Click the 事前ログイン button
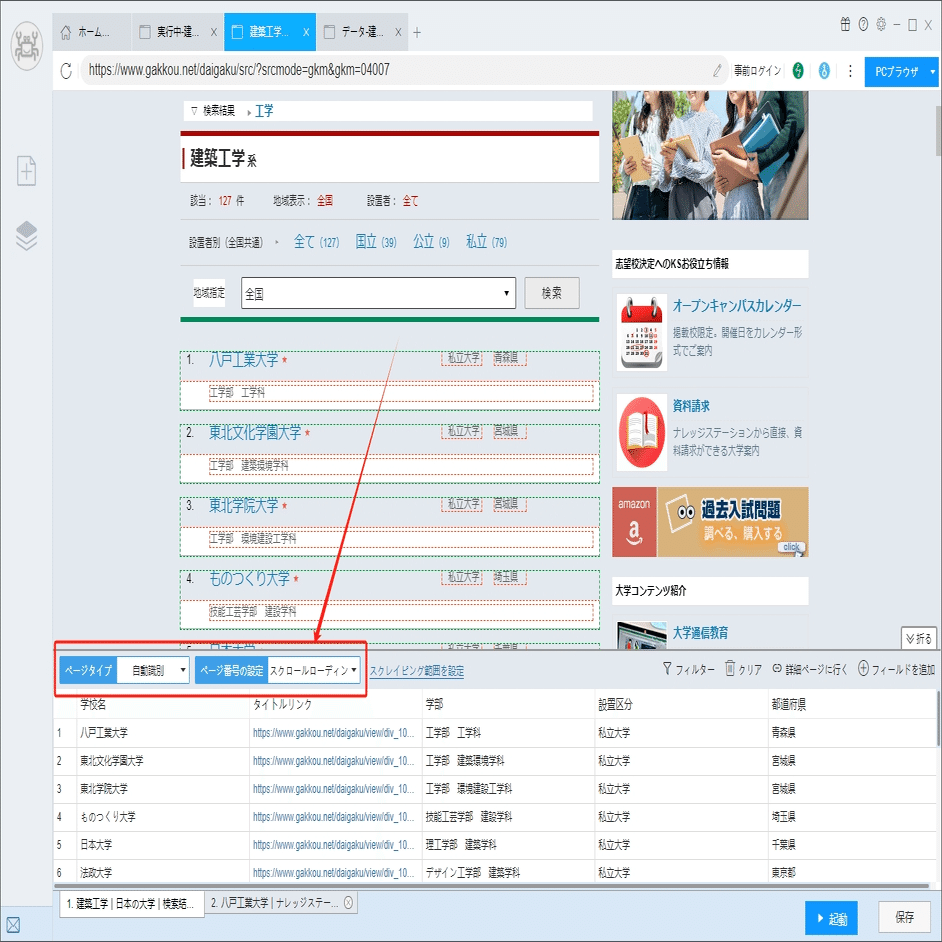Screen dimensions: 942x942 [x=757, y=71]
